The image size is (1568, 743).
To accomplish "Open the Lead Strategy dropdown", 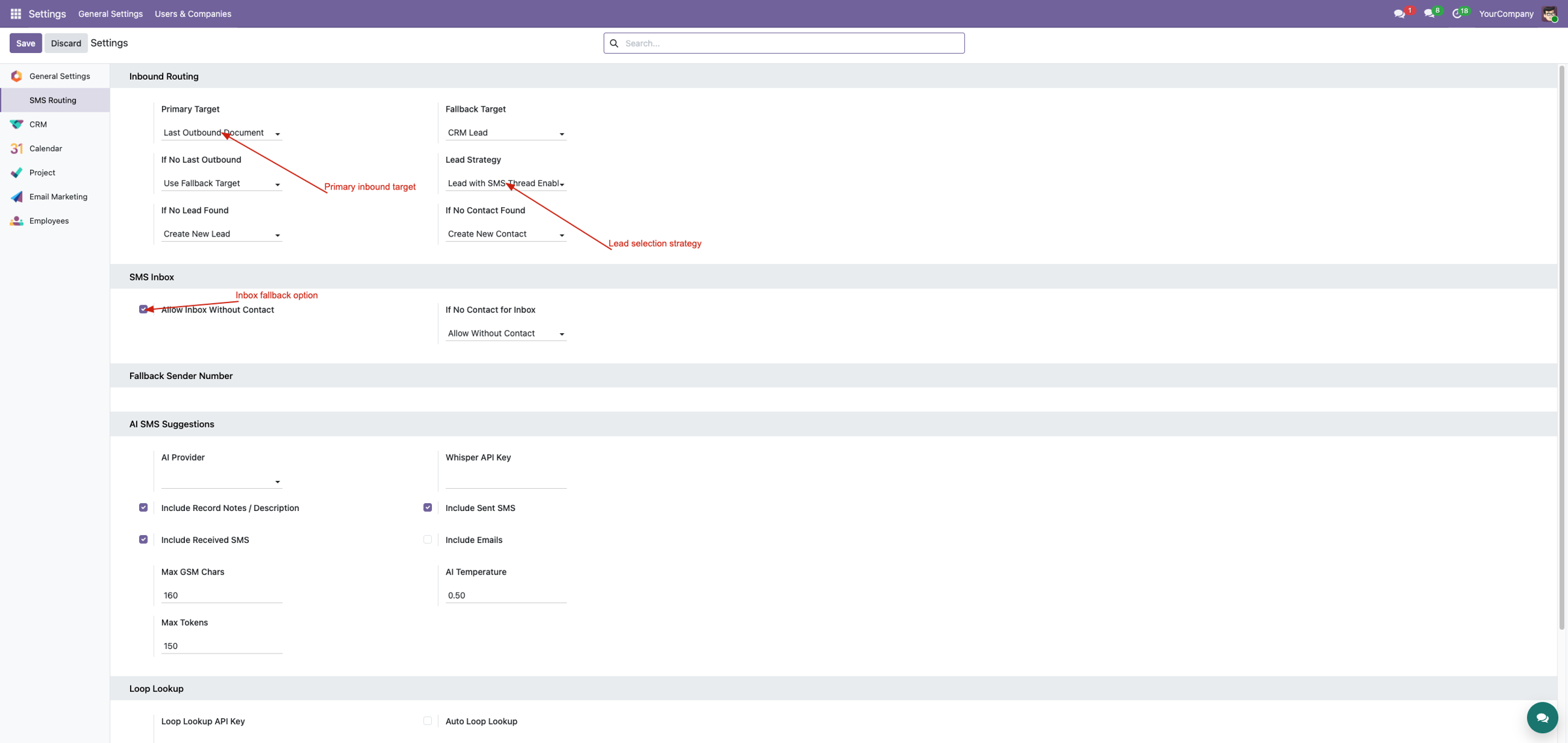I will pos(506,184).
